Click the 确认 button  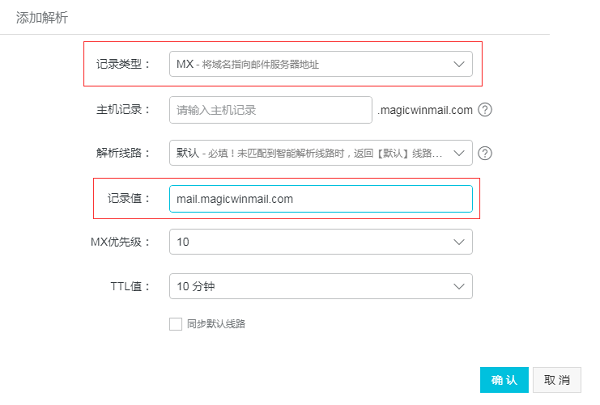pyautogui.click(x=504, y=380)
